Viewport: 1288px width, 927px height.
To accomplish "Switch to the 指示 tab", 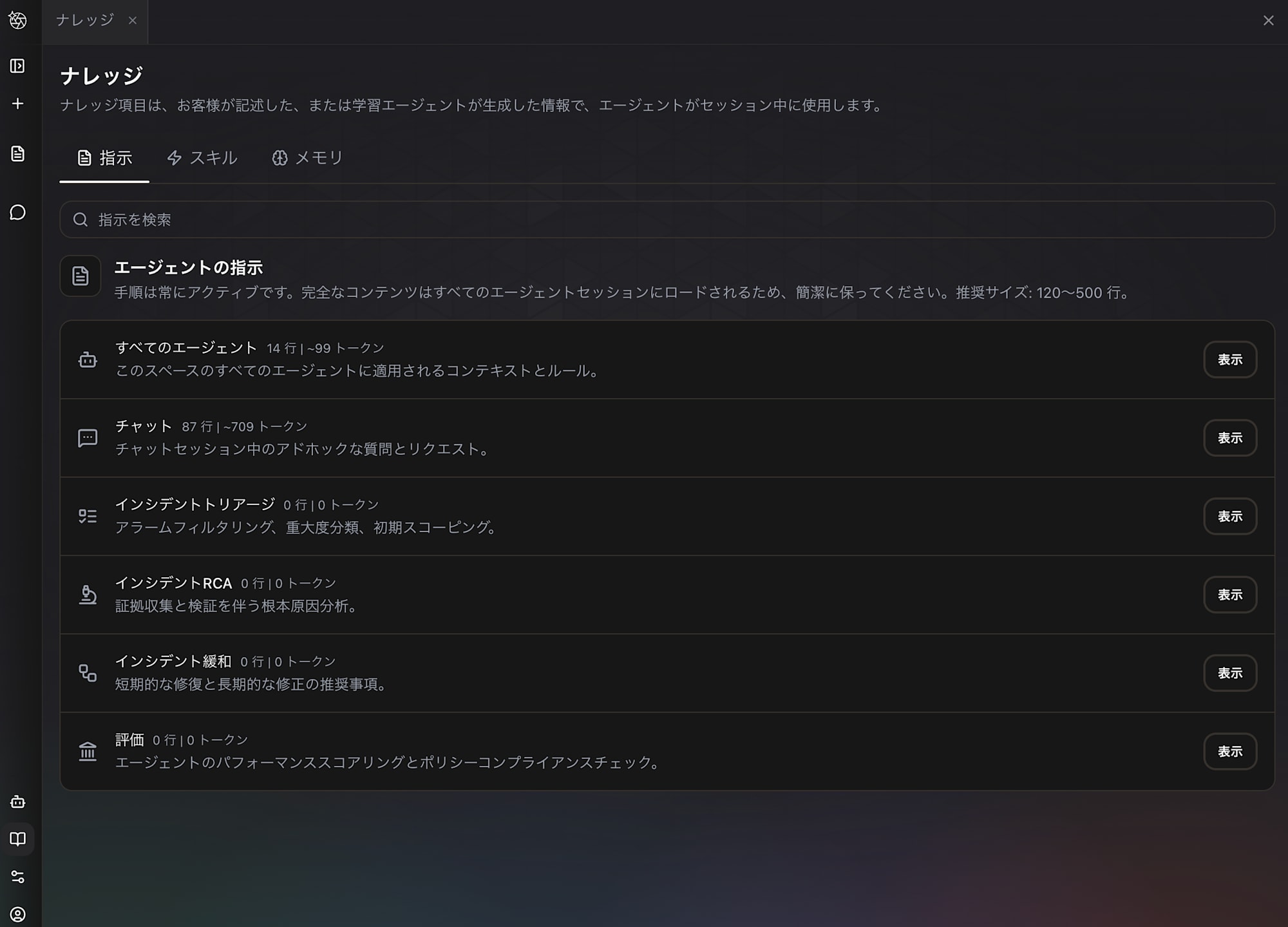I will [104, 158].
